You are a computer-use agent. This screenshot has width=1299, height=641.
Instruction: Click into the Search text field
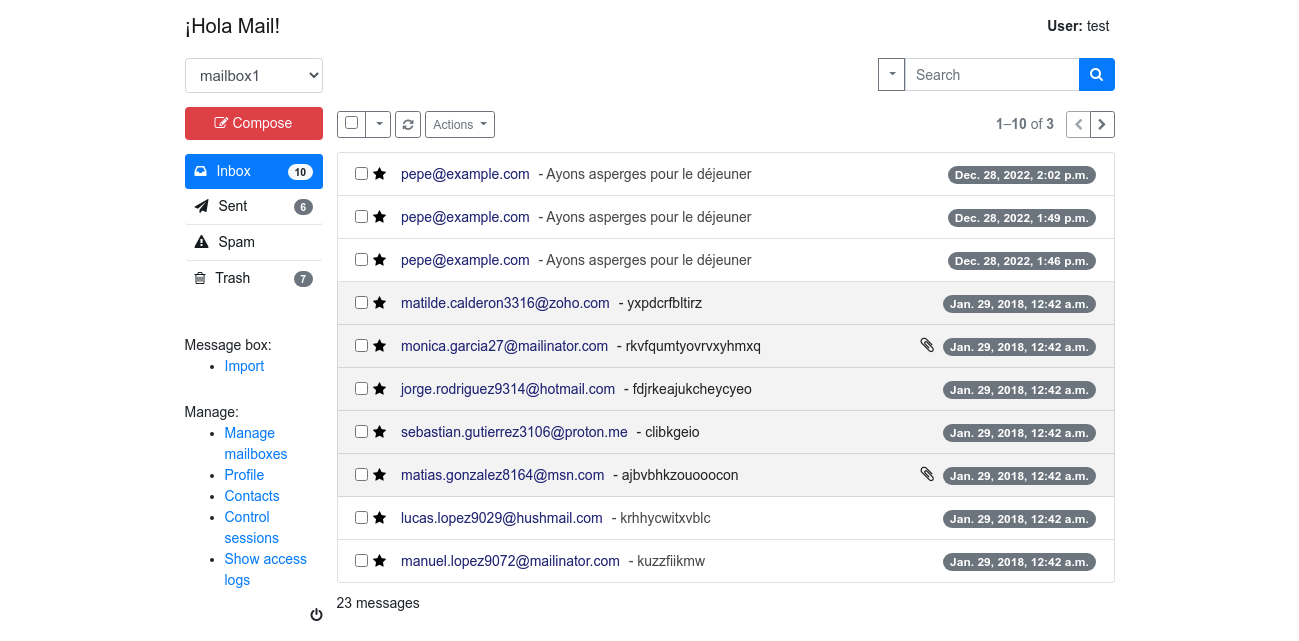(x=991, y=75)
